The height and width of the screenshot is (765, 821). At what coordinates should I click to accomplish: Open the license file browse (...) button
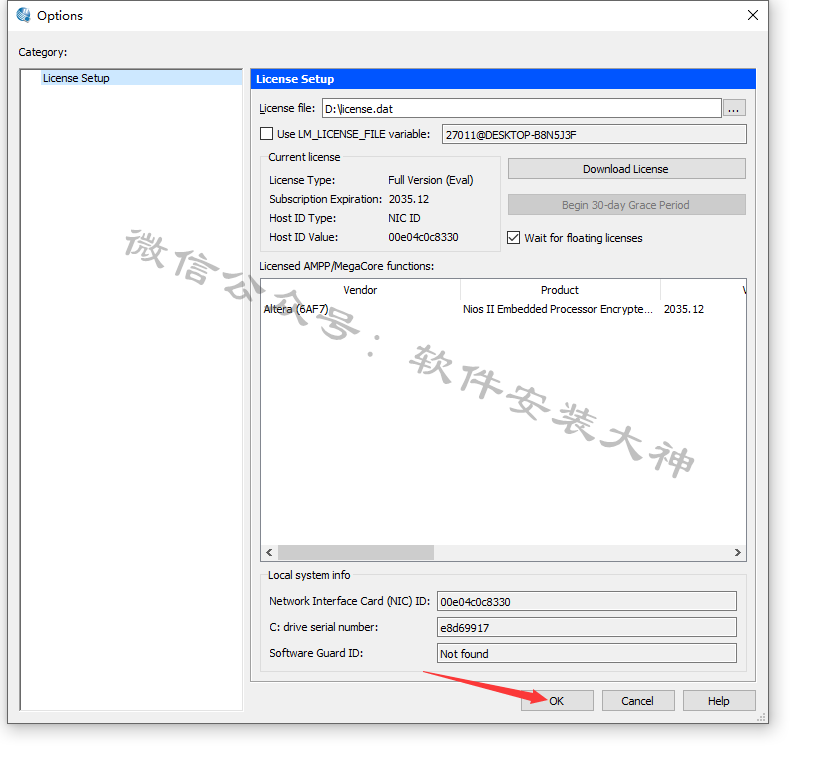point(734,108)
